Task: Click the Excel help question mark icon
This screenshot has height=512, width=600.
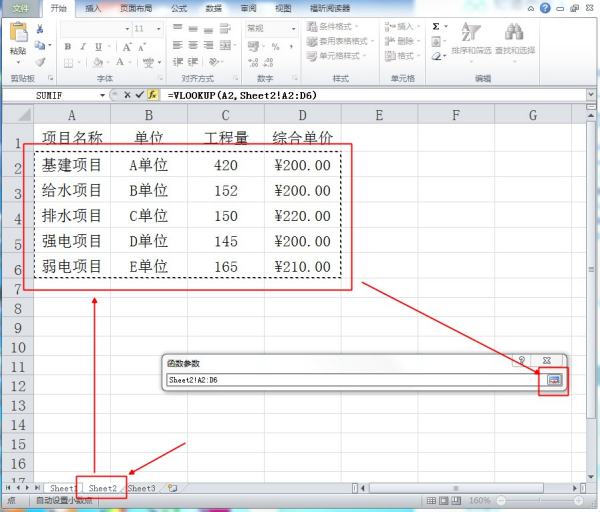Action: click(x=545, y=7)
